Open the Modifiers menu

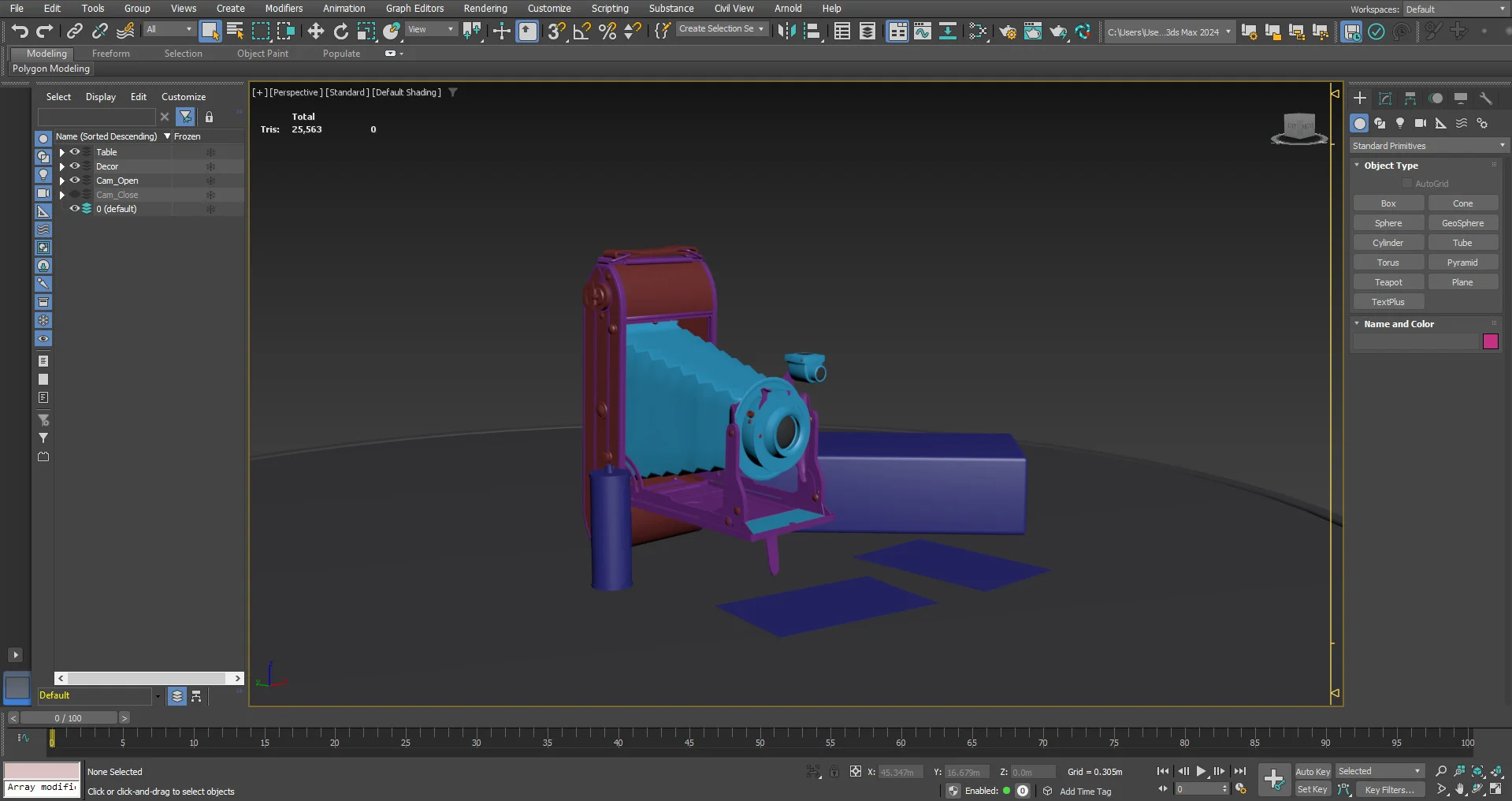(x=284, y=8)
